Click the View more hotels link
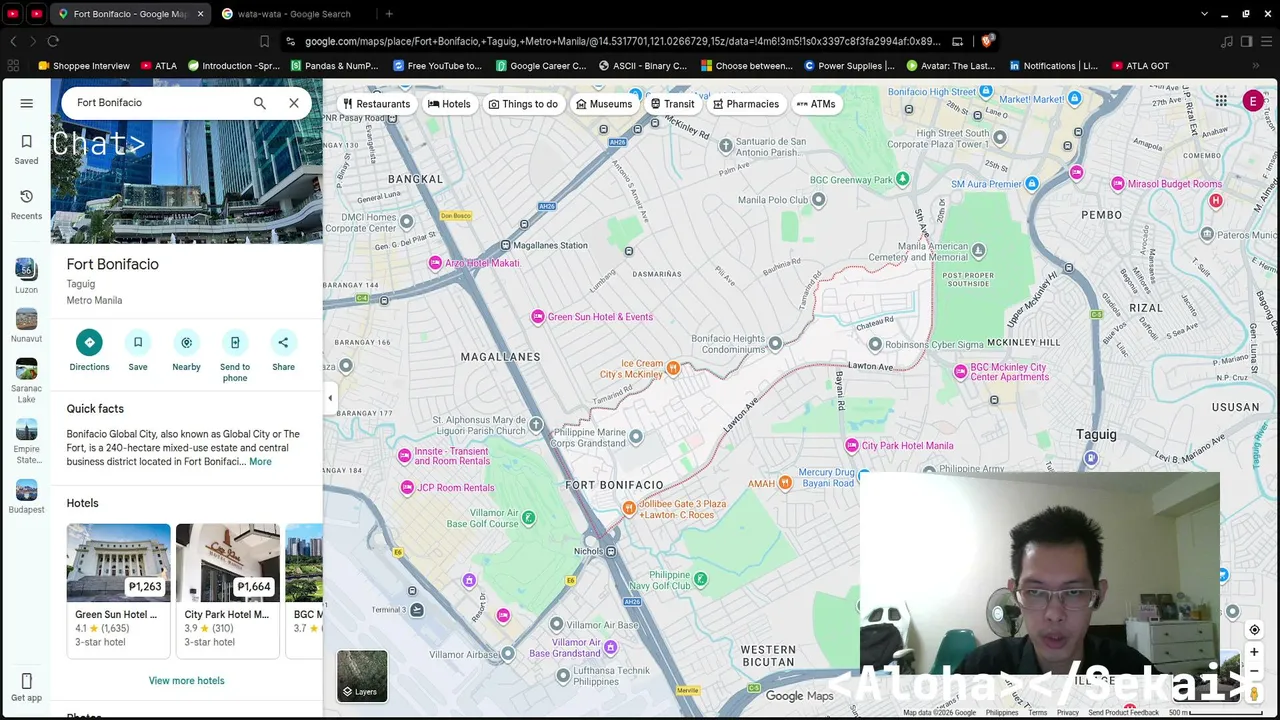This screenshot has width=1280, height=720. (x=187, y=681)
